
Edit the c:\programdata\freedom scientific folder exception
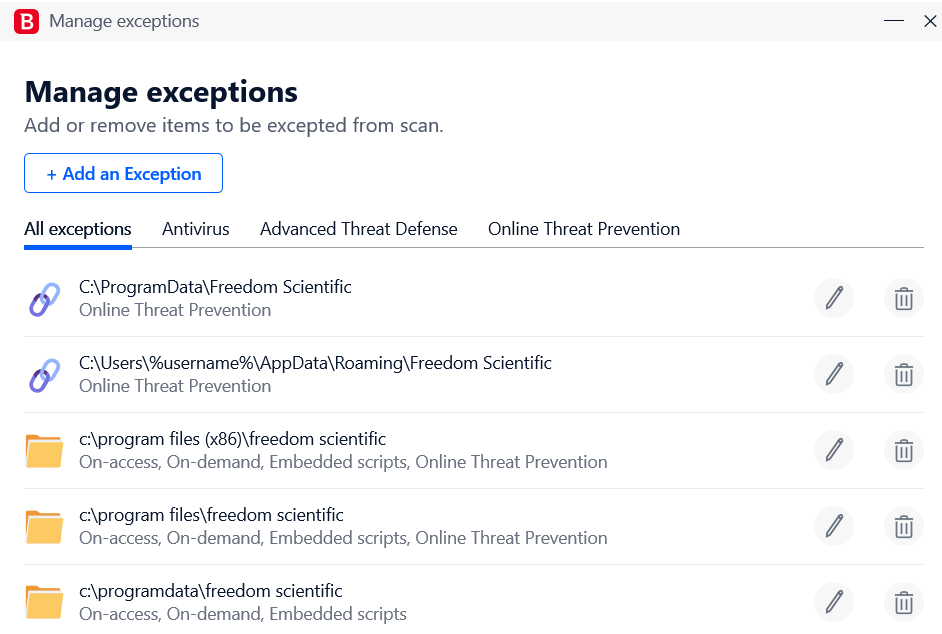(834, 602)
